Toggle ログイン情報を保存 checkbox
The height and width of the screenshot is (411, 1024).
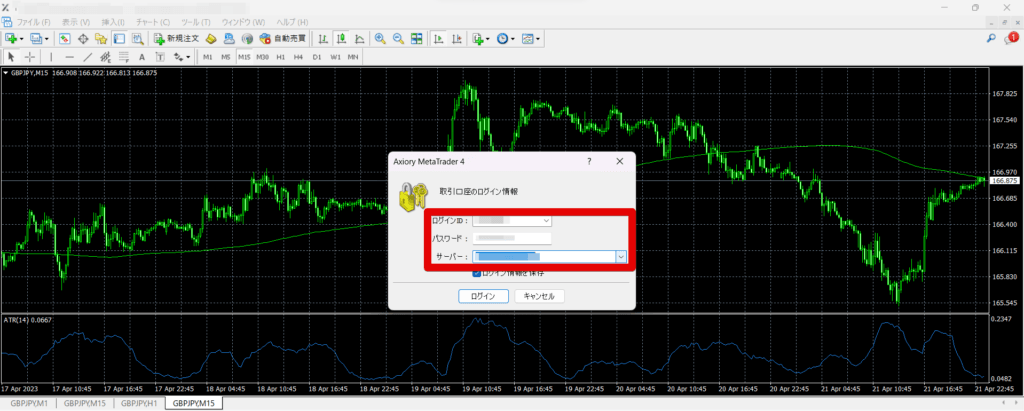point(476,273)
